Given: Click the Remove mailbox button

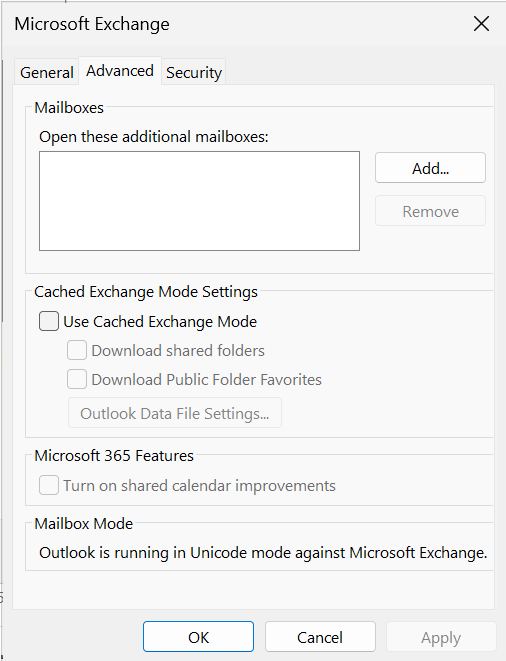Looking at the screenshot, I should (x=430, y=211).
